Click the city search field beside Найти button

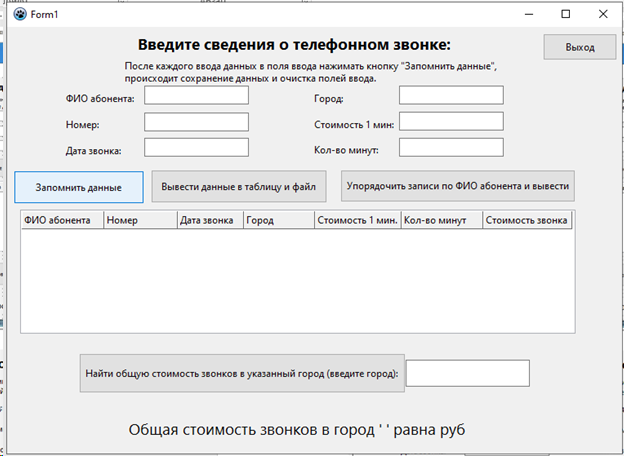coord(467,373)
